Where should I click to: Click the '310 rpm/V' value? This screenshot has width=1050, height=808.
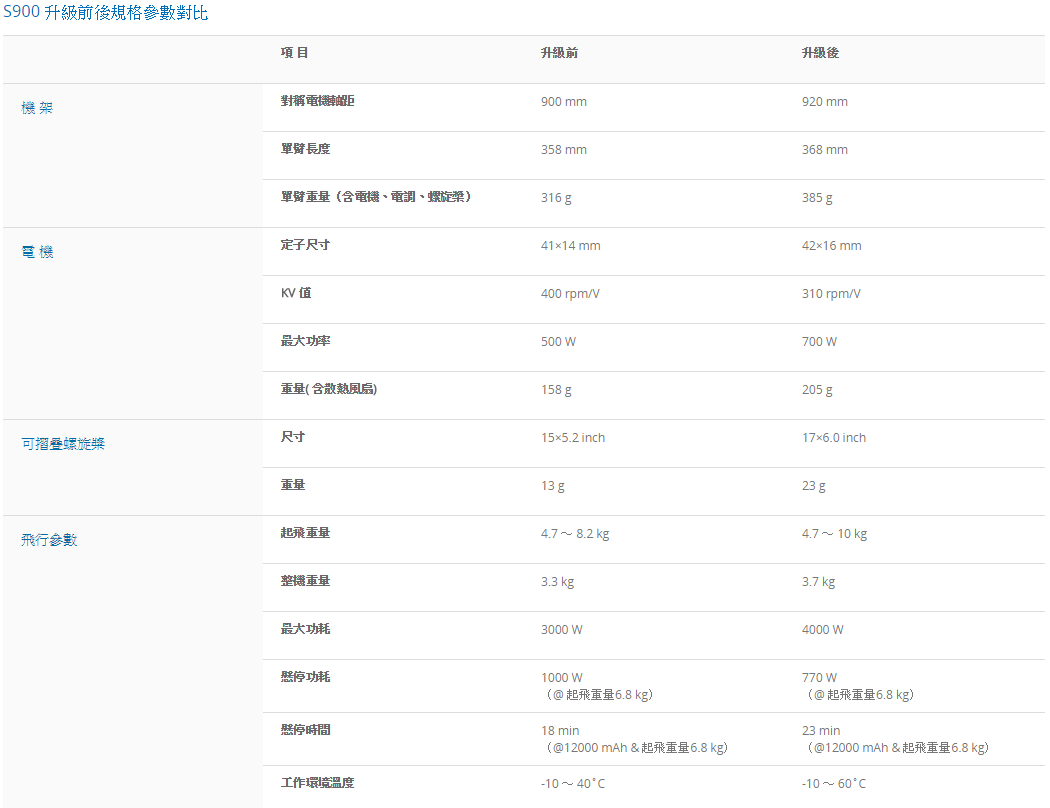[832, 294]
